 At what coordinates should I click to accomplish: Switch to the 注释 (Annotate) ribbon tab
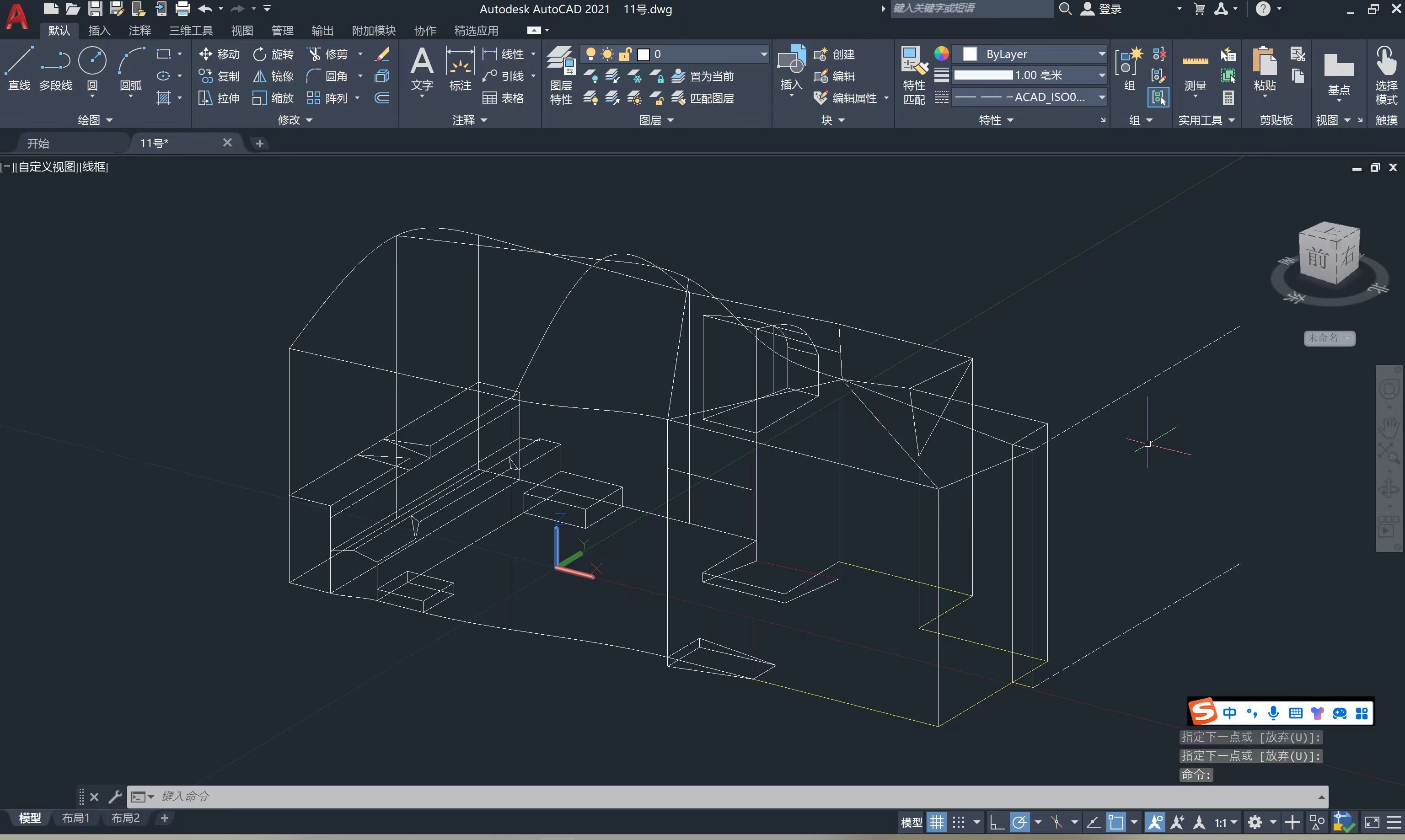139,31
